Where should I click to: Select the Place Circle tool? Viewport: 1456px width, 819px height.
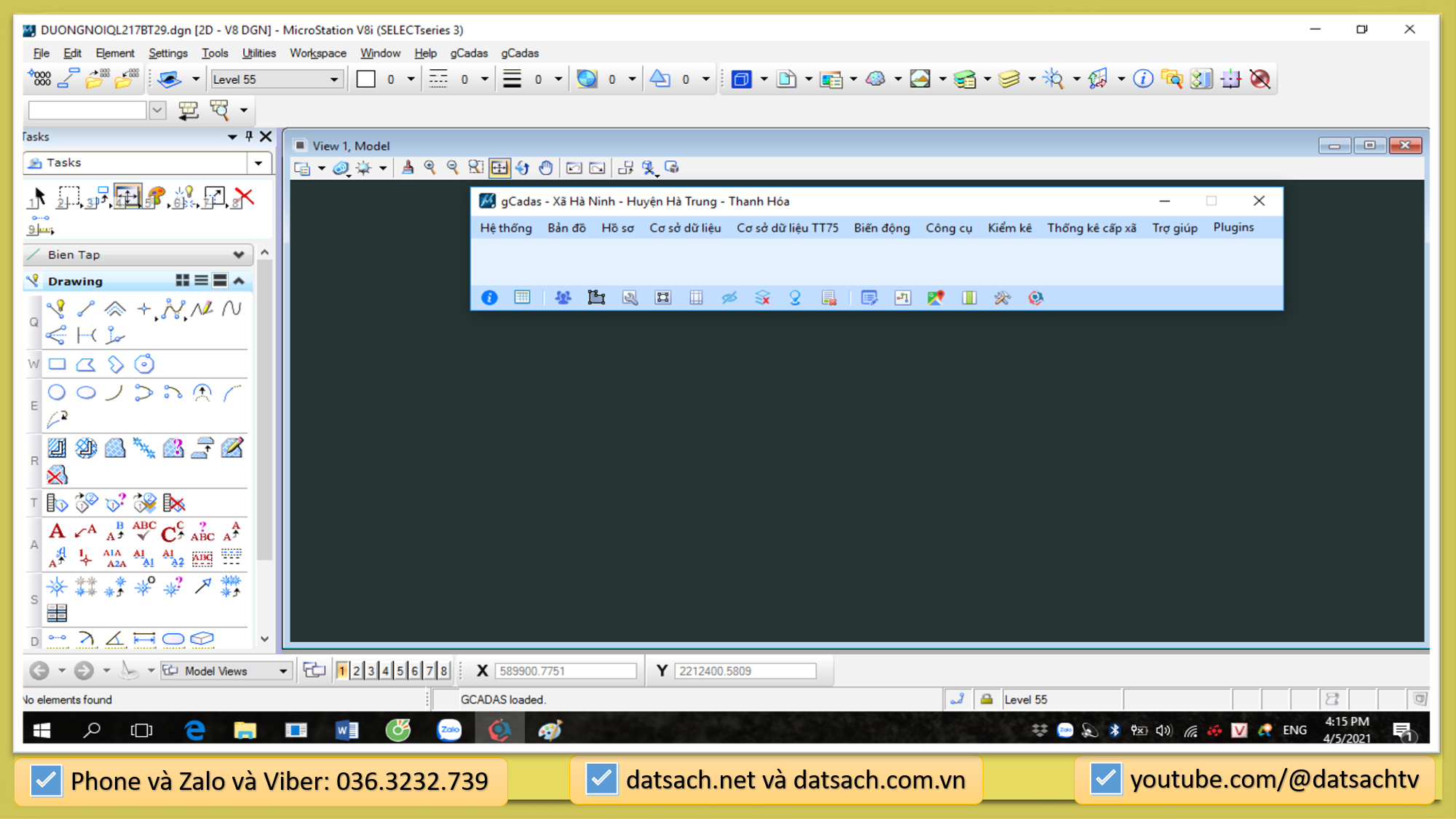click(x=57, y=392)
